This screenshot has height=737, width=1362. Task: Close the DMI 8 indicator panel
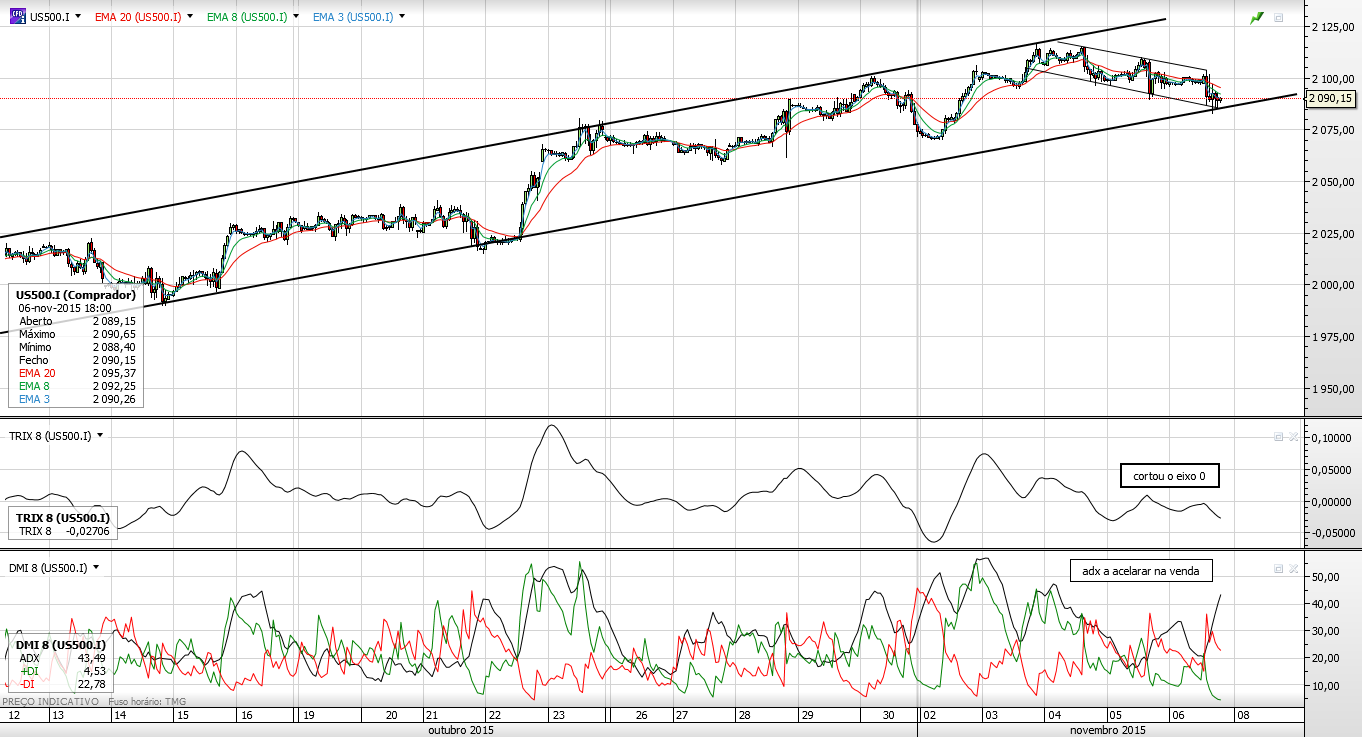(x=1292, y=568)
